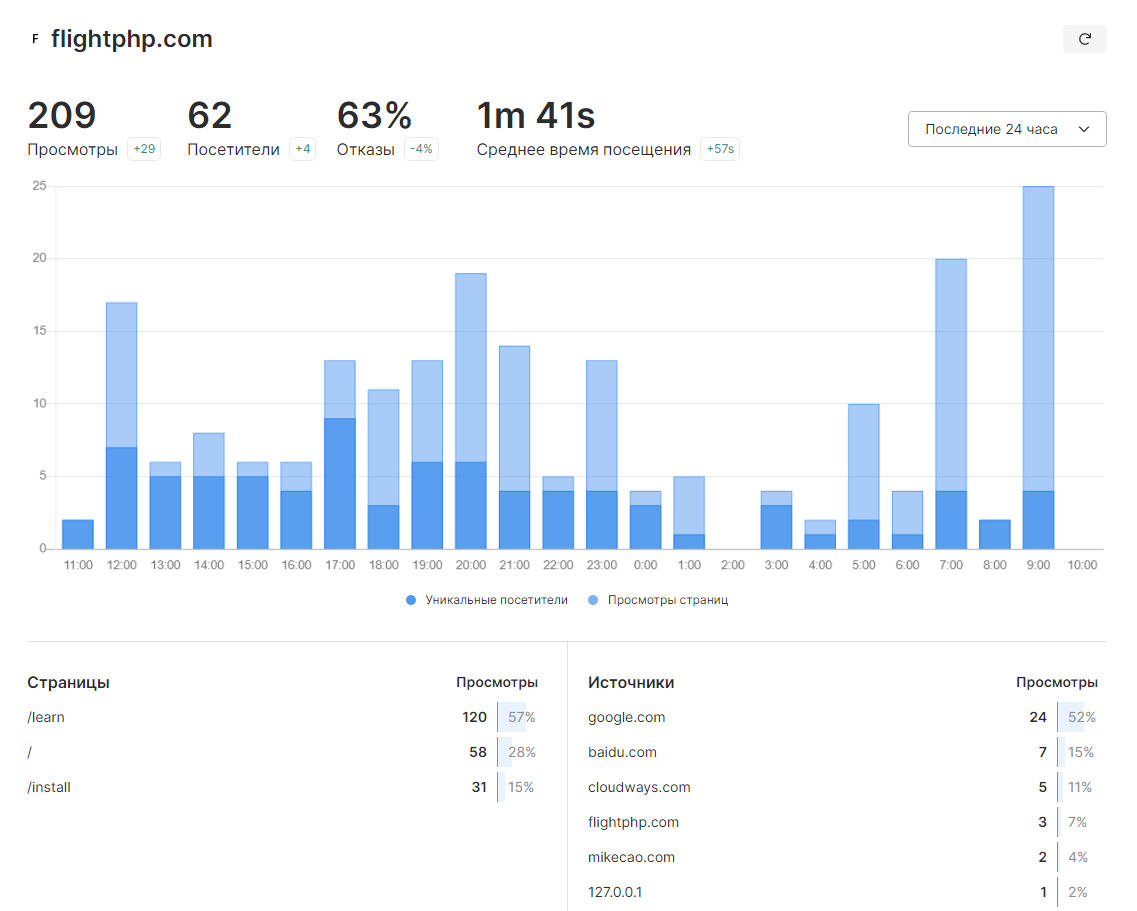1137x911 pixels.
Task: Toggle Уникальные посетители legend item
Action: 487,600
